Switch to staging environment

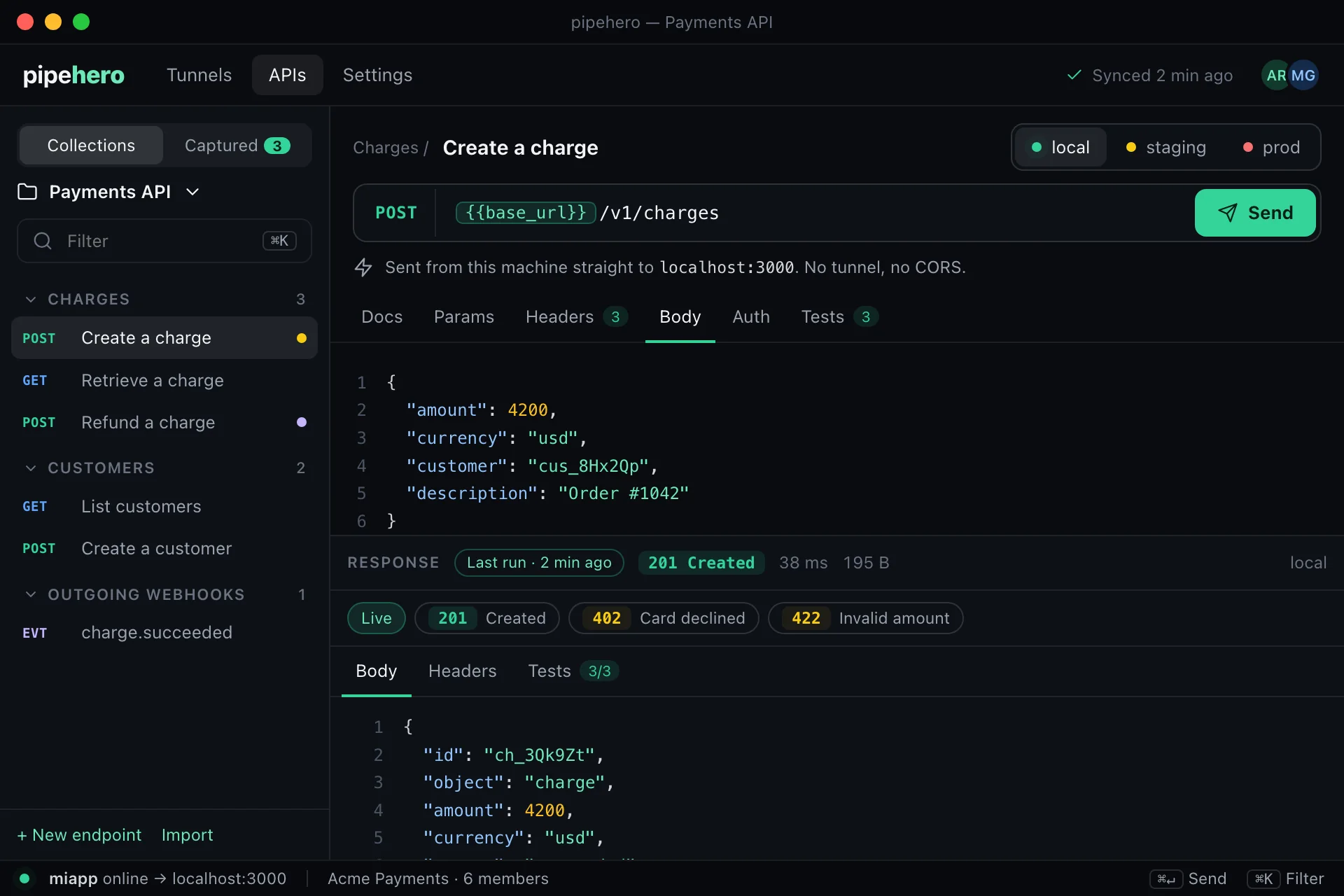coord(1166,147)
